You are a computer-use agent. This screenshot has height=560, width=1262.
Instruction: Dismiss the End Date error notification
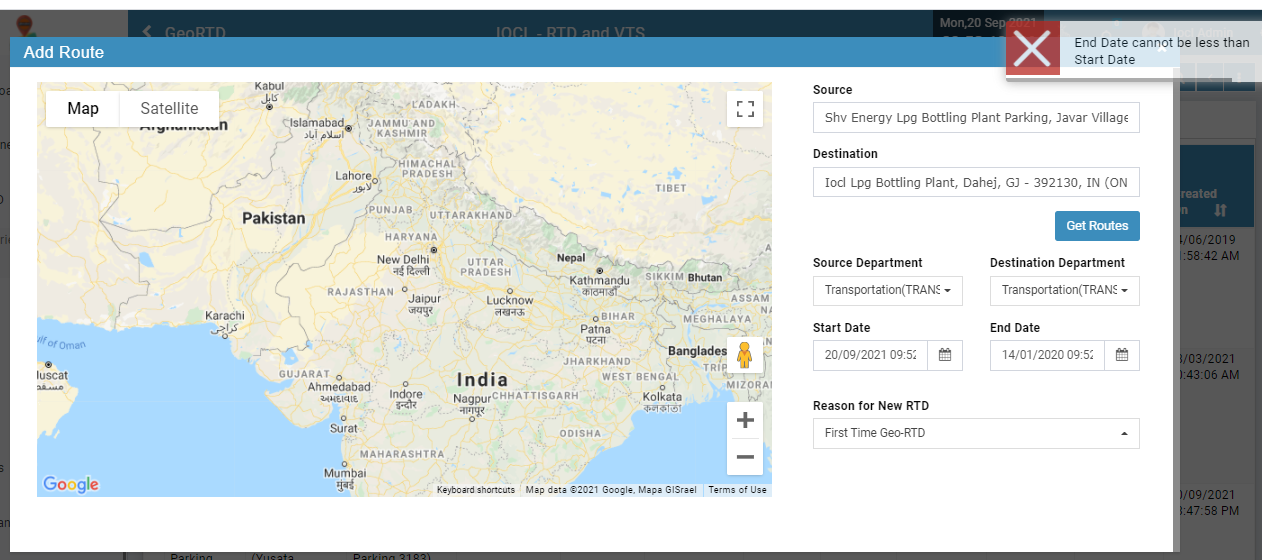point(1032,48)
